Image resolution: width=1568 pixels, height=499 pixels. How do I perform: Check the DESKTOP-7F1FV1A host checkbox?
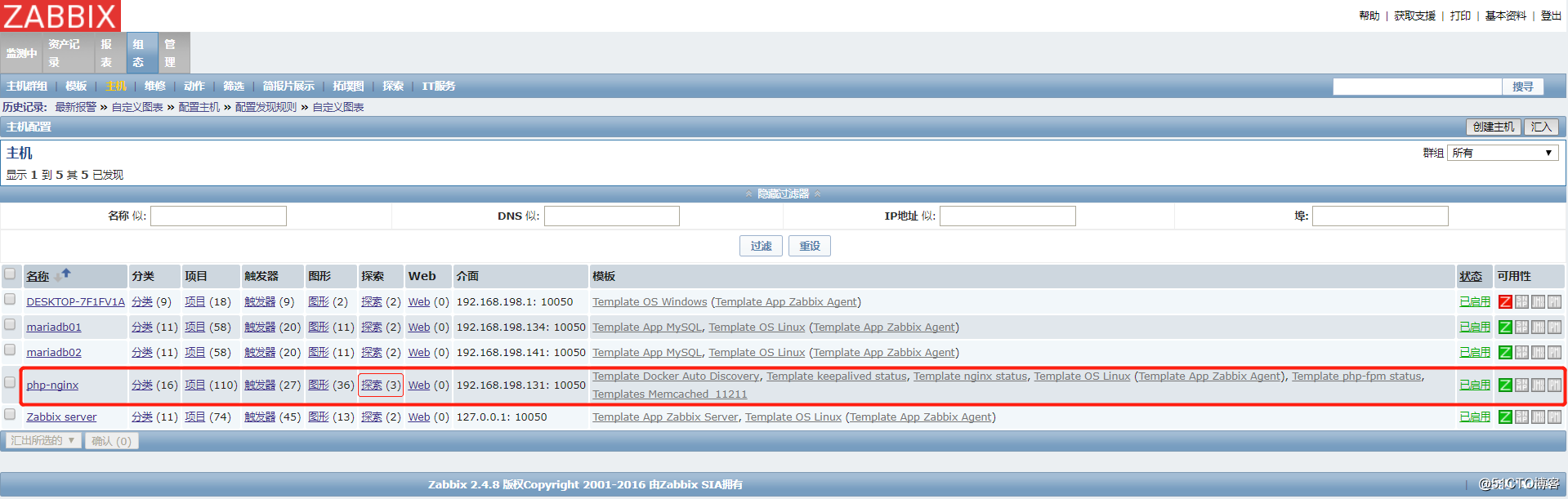tap(10, 300)
